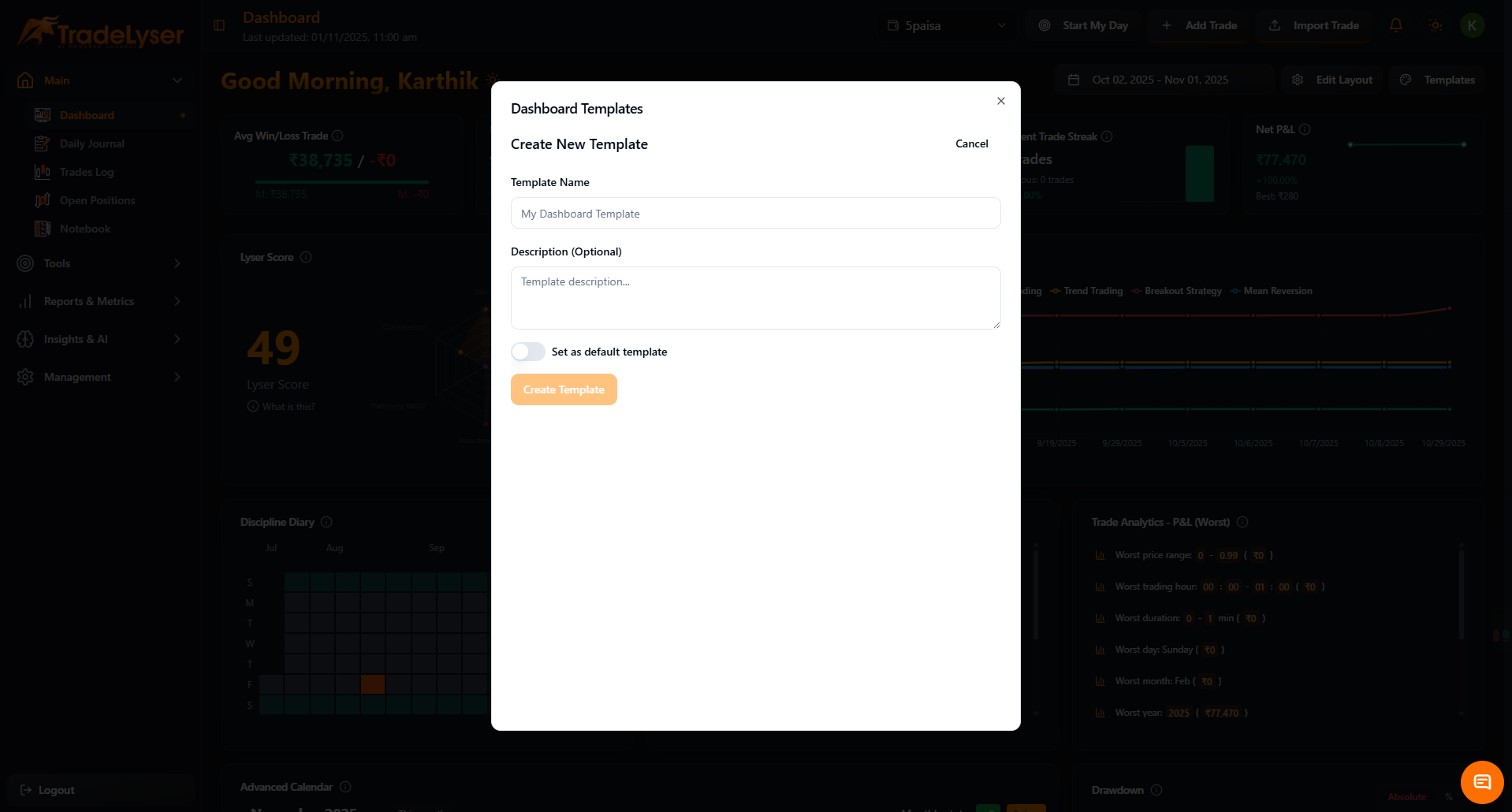Click the Template Name input field
Screen dimensions: 1512x812
tap(755, 213)
